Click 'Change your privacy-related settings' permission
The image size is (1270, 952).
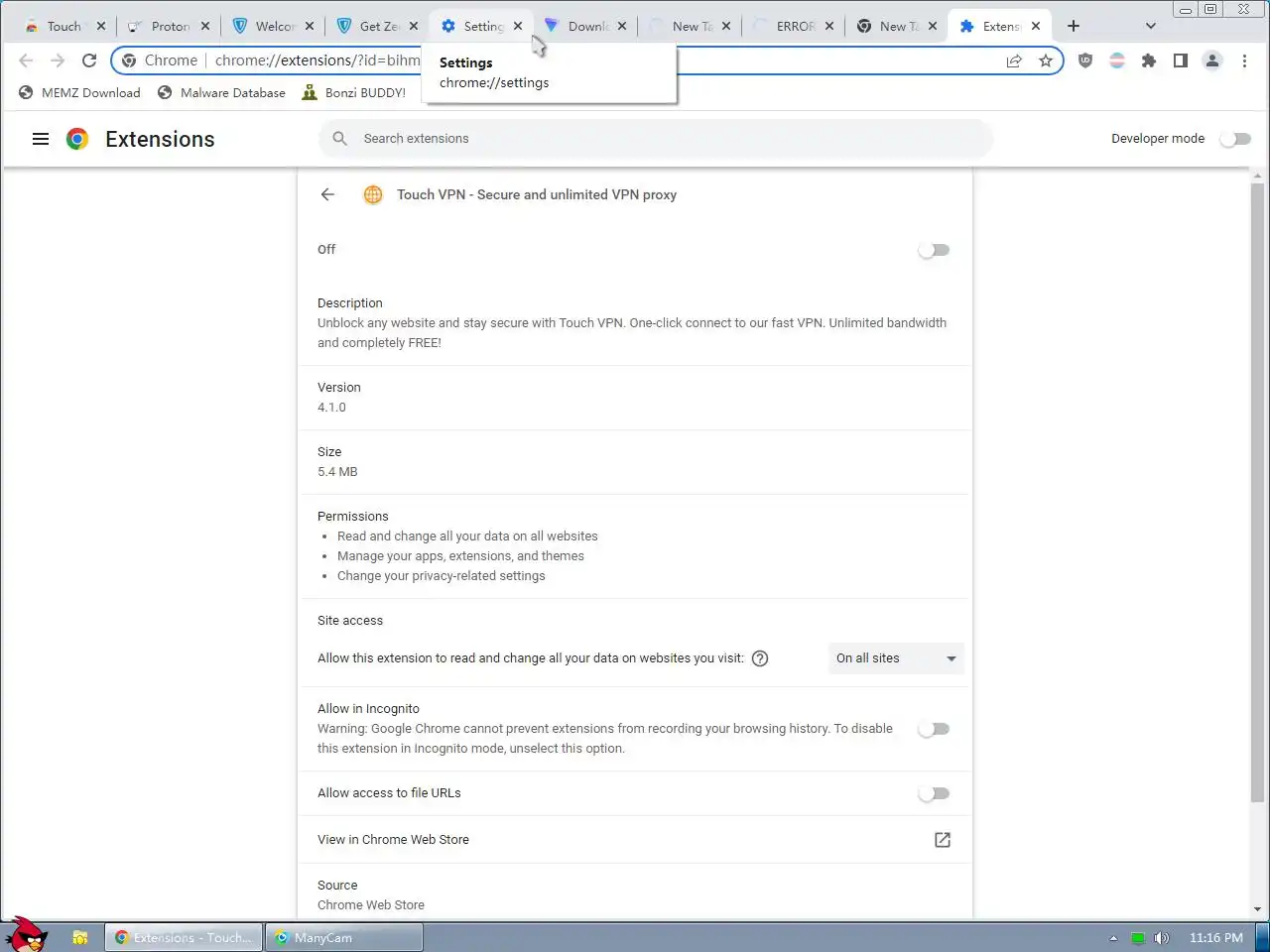pyautogui.click(x=442, y=576)
